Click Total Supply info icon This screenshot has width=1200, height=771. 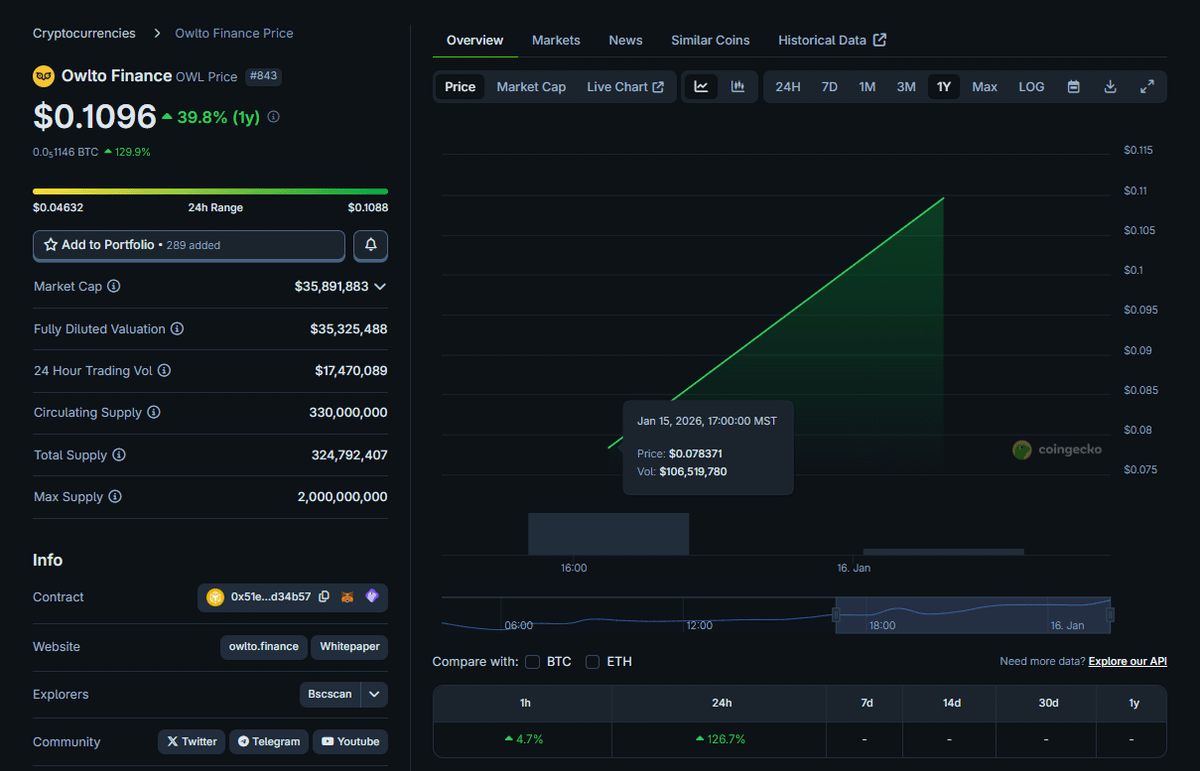[119, 455]
